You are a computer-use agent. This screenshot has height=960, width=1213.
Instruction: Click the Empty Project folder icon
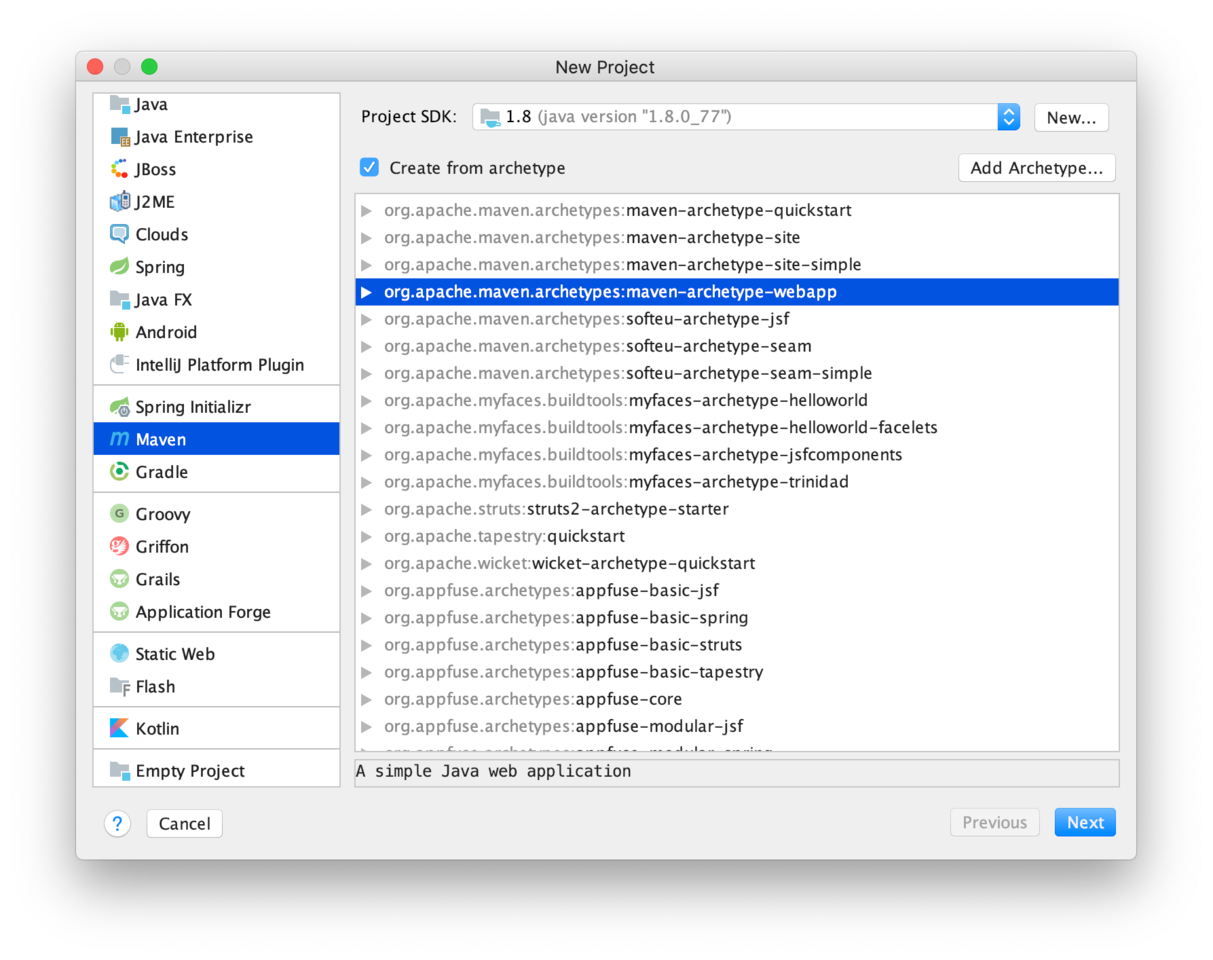point(120,771)
